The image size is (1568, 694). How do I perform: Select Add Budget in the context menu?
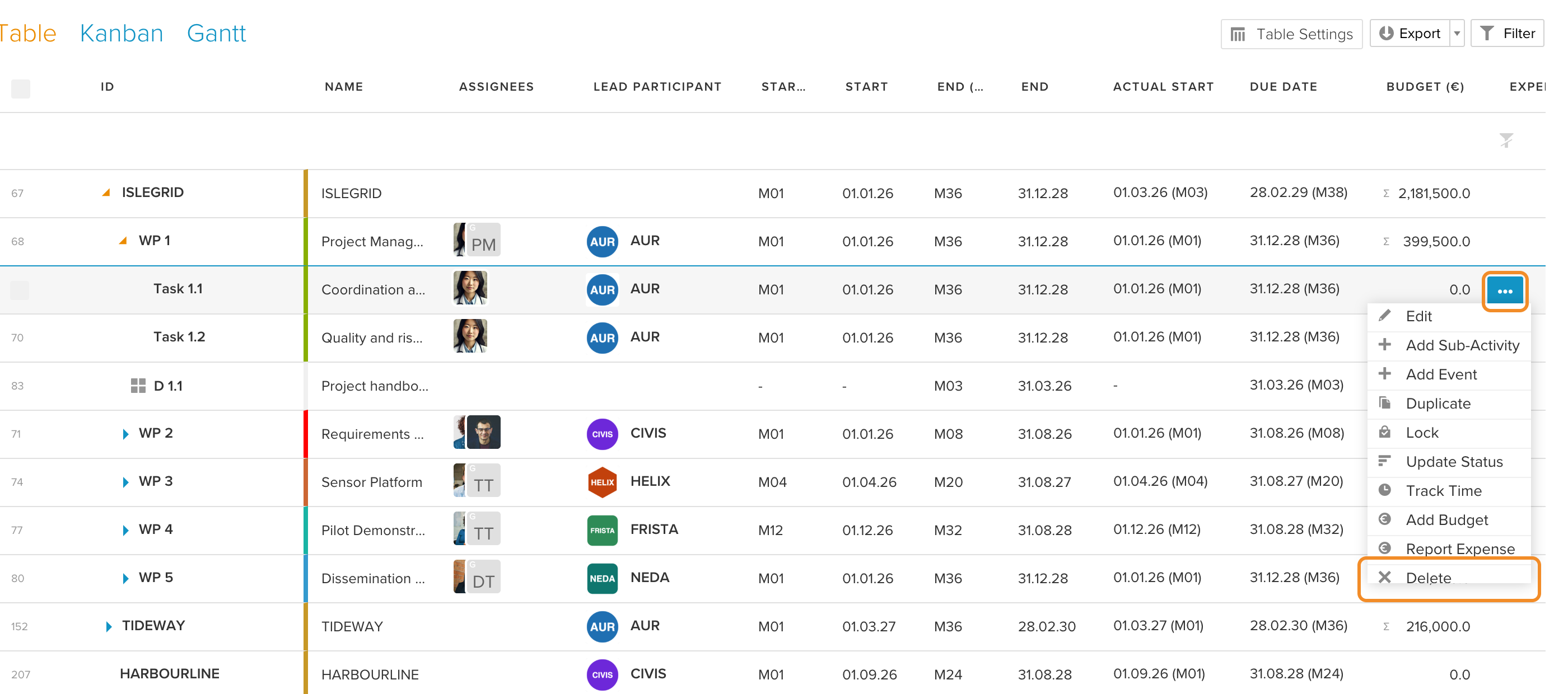coord(1448,520)
